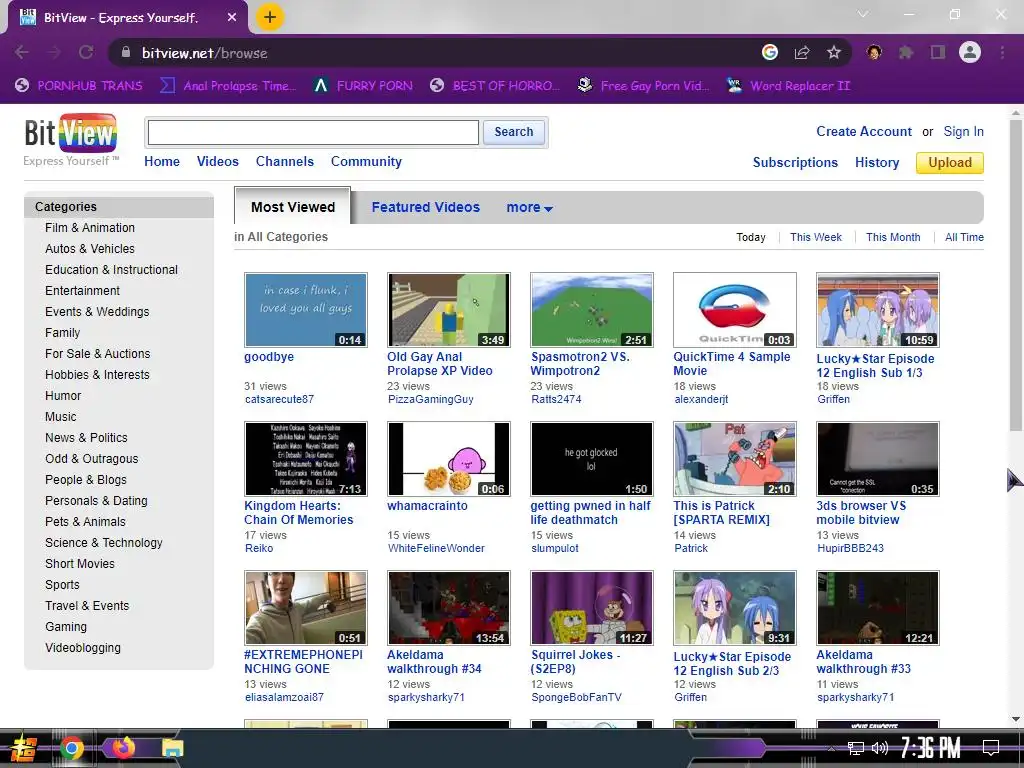Click the BitView logo
Image resolution: width=1024 pixels, height=768 pixels.
(71, 133)
